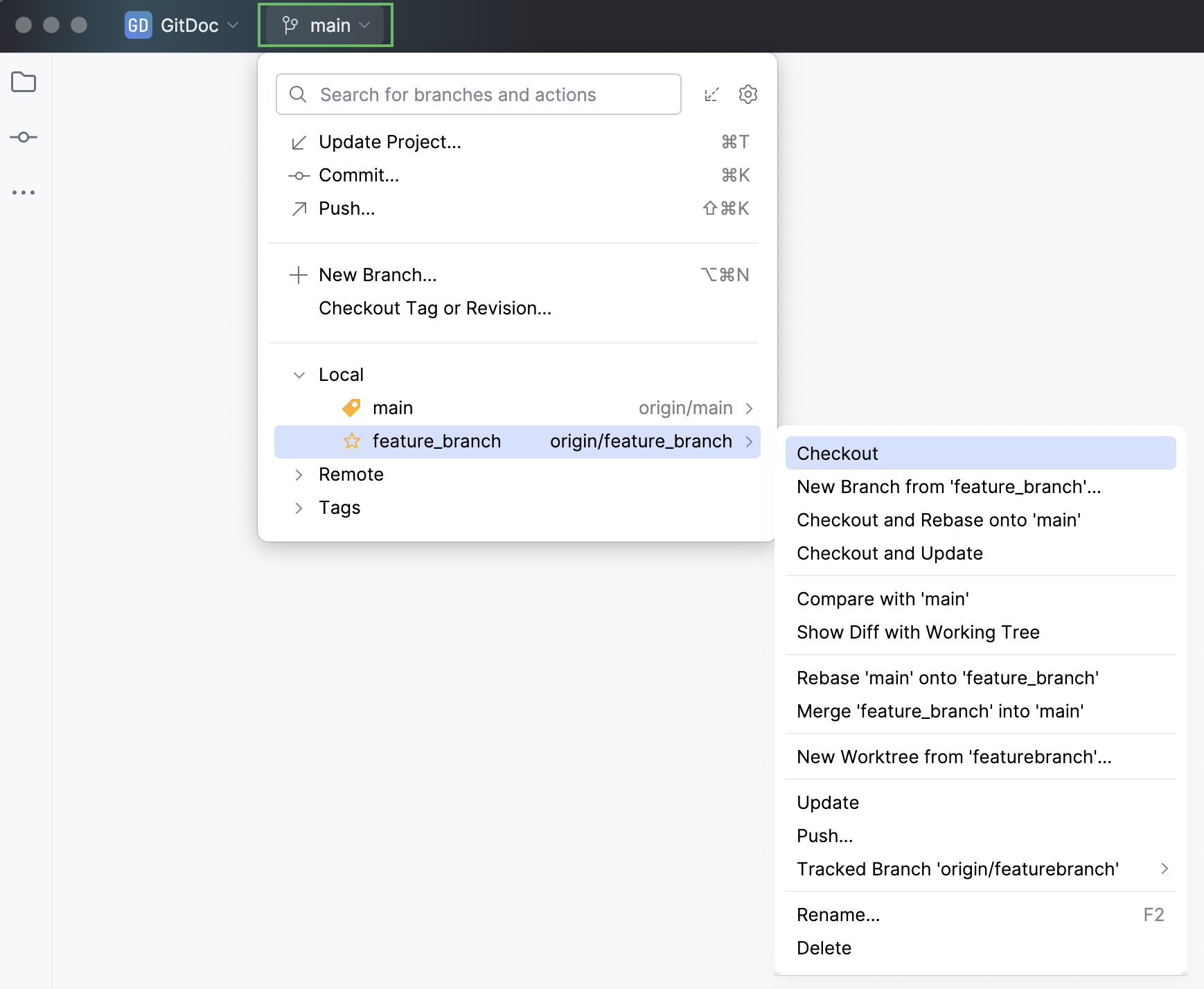Expand the Tags section
This screenshot has height=989, width=1204.
click(x=299, y=508)
